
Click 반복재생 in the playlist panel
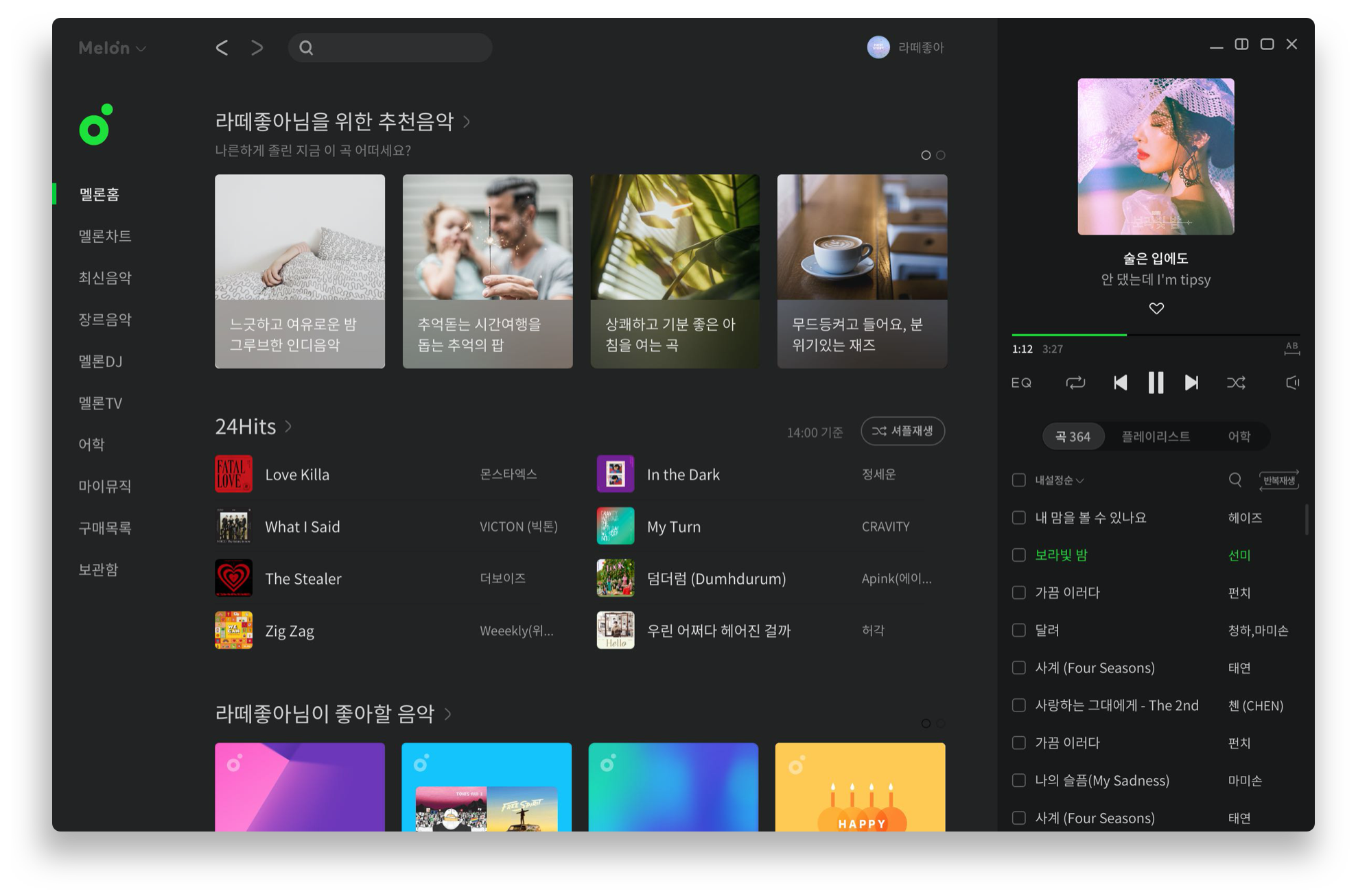(x=1278, y=480)
